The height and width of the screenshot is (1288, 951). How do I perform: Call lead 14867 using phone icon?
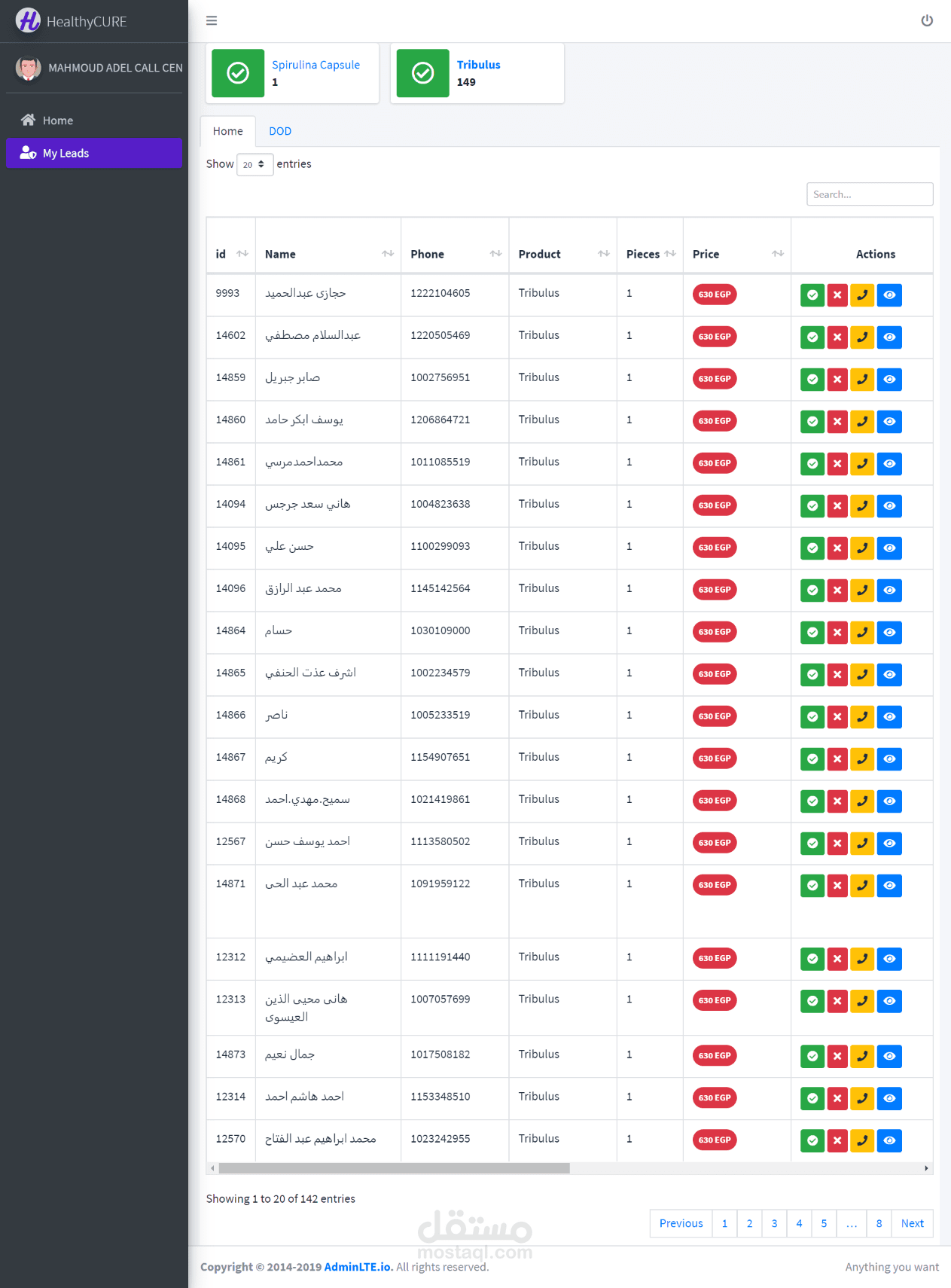pos(862,758)
